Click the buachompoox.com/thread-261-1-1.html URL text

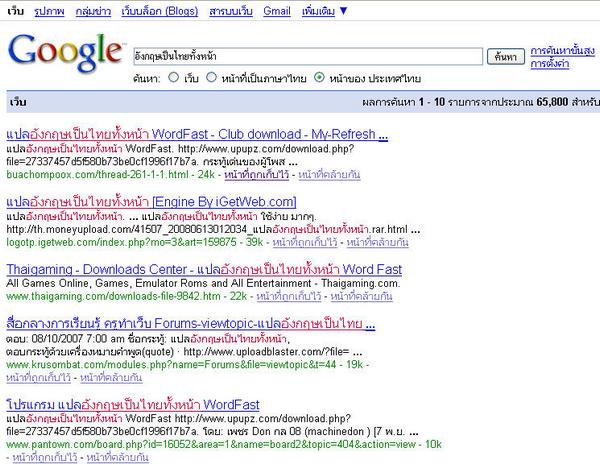coord(98,175)
